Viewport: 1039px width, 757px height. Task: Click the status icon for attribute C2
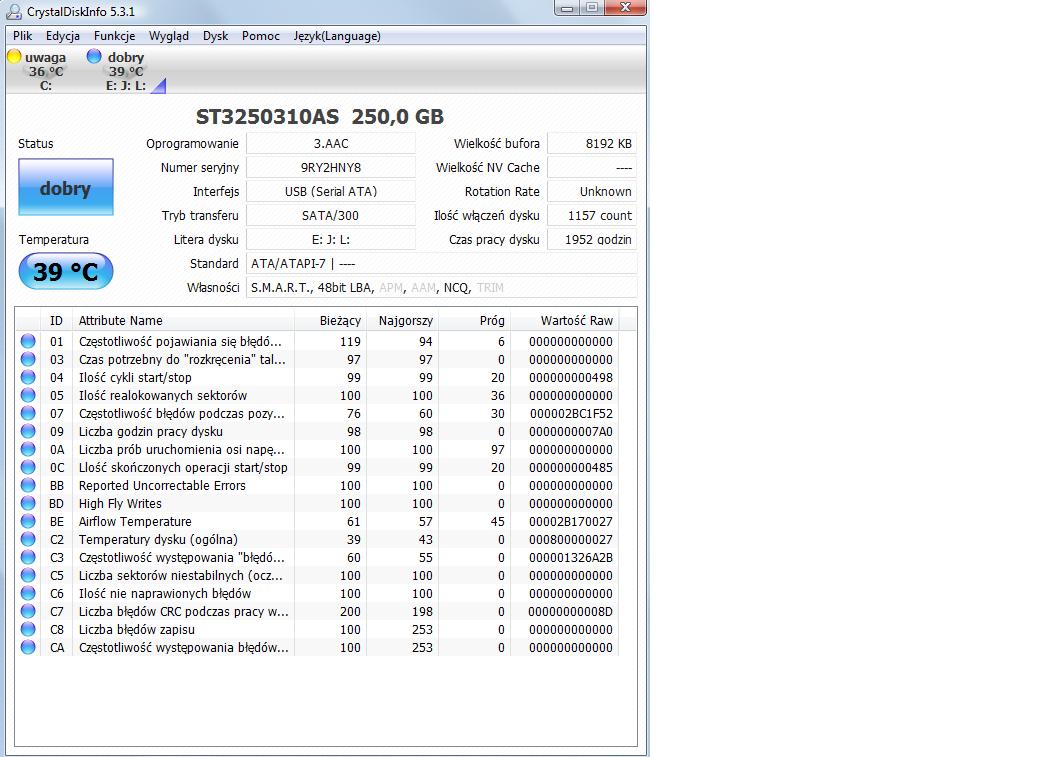(x=28, y=540)
